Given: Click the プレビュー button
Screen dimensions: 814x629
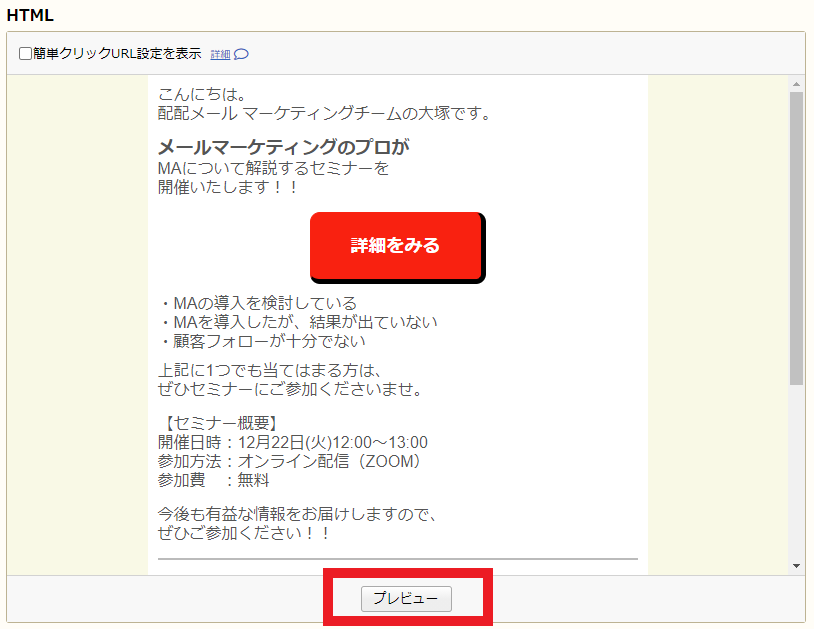Looking at the screenshot, I should pyautogui.click(x=406, y=599).
